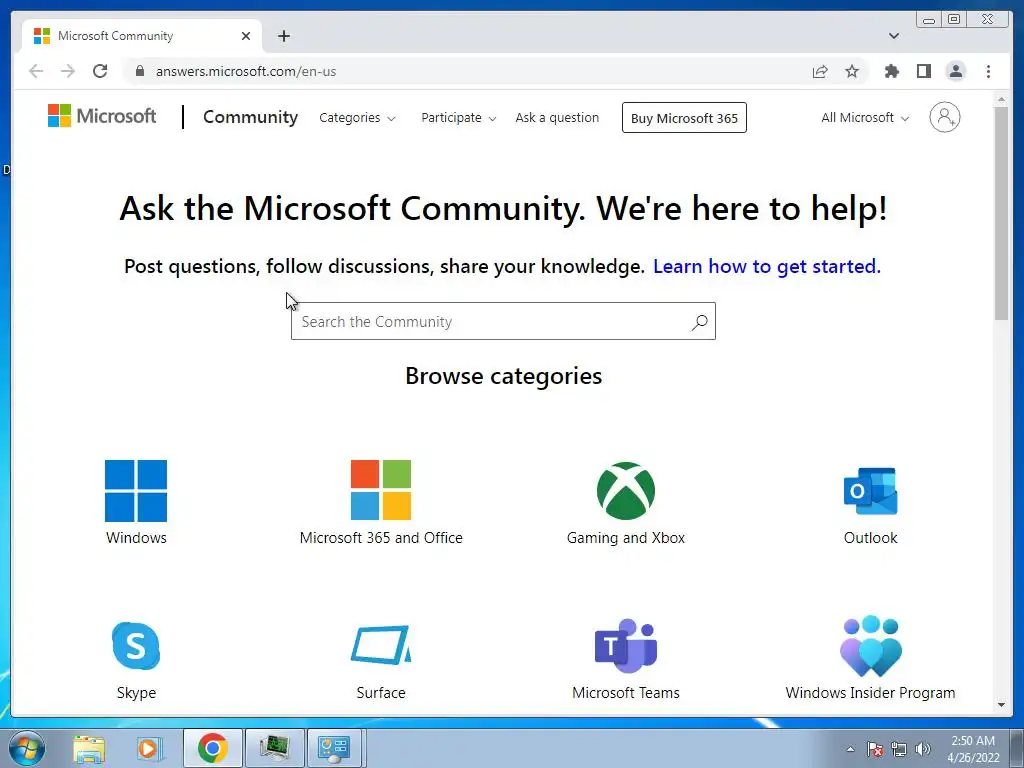Click the Outlook category label

[871, 537]
